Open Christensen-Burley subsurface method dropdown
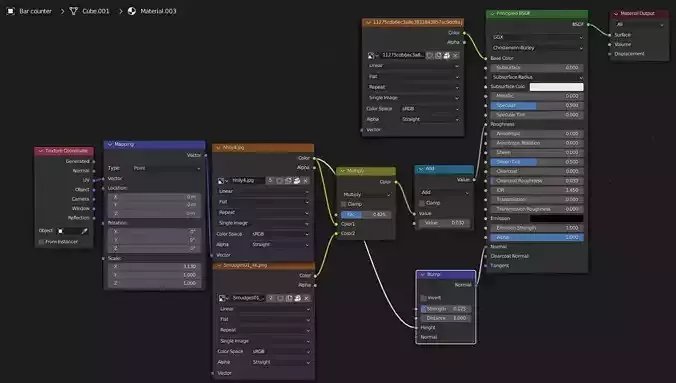 (537, 48)
